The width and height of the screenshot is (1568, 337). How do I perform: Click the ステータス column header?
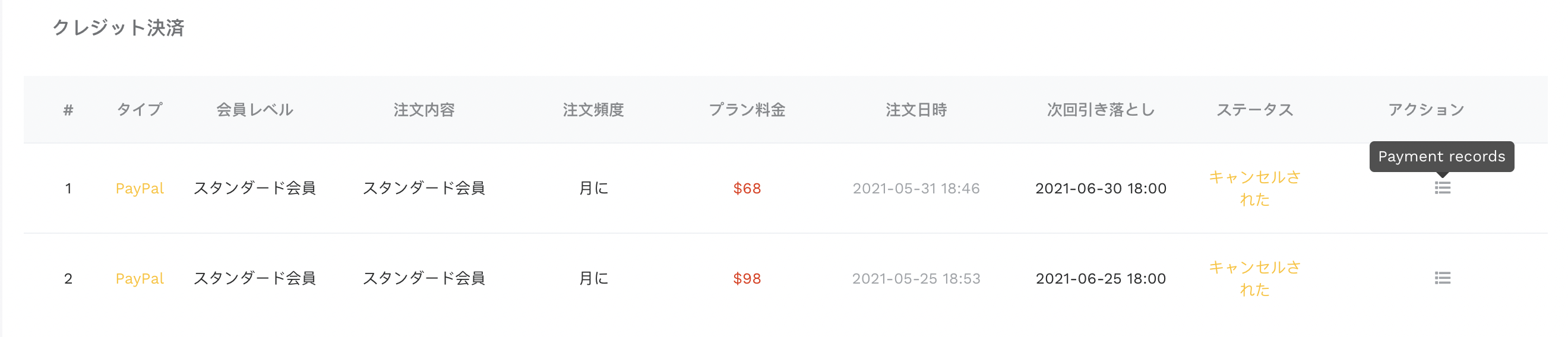1254,110
